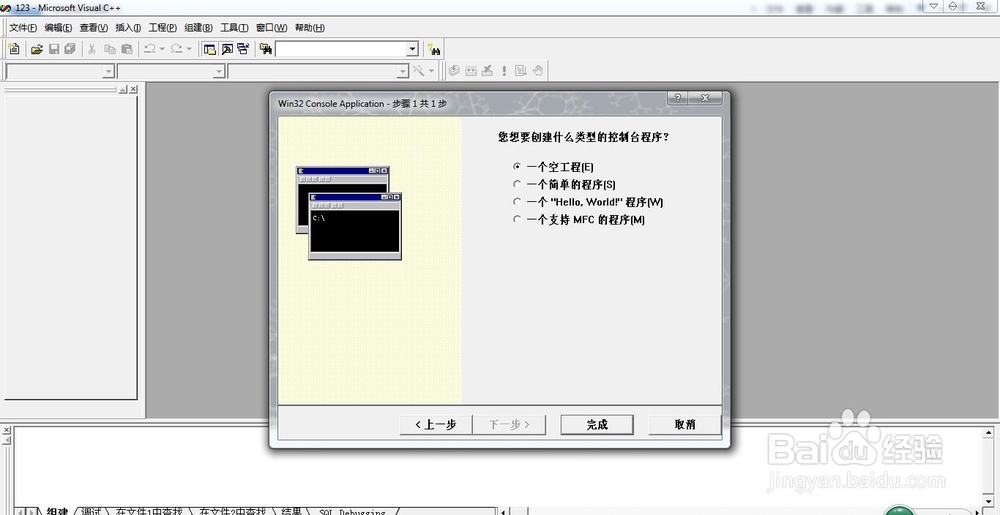Click the Copy icon in toolbar
This screenshot has height=515, width=1000.
click(x=110, y=49)
